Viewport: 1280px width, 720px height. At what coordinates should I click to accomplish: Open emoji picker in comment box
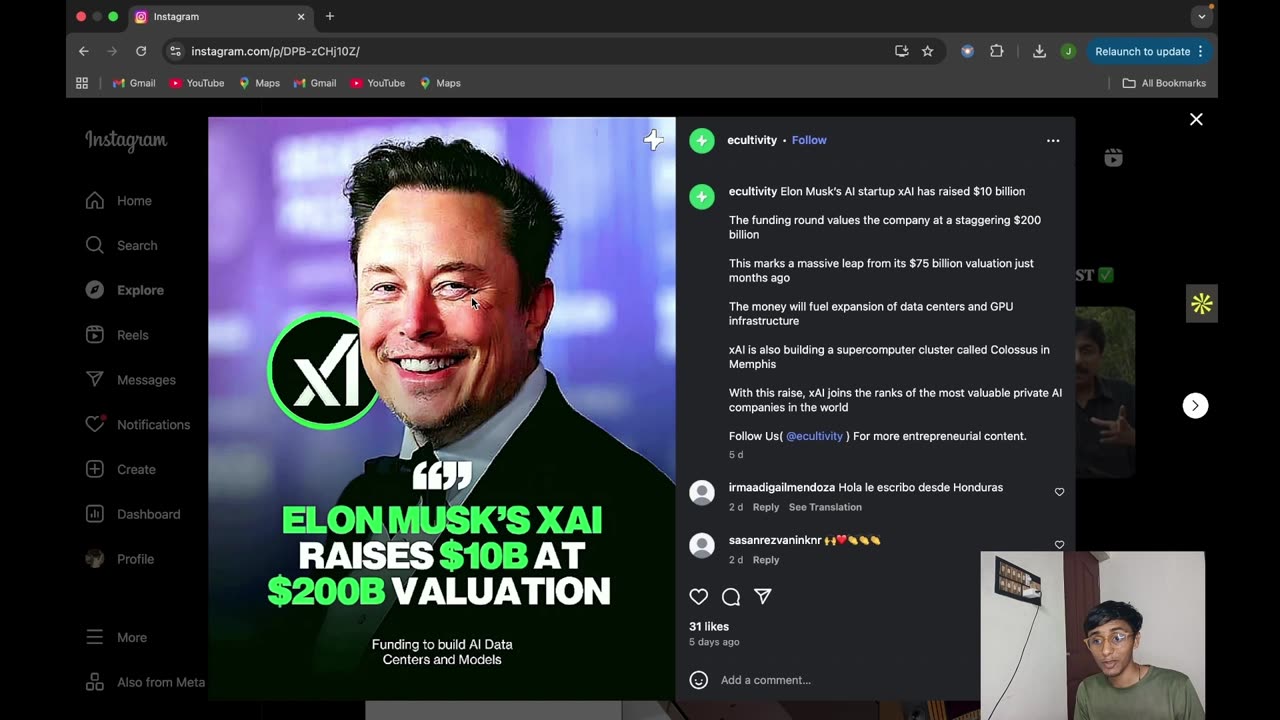(x=699, y=680)
